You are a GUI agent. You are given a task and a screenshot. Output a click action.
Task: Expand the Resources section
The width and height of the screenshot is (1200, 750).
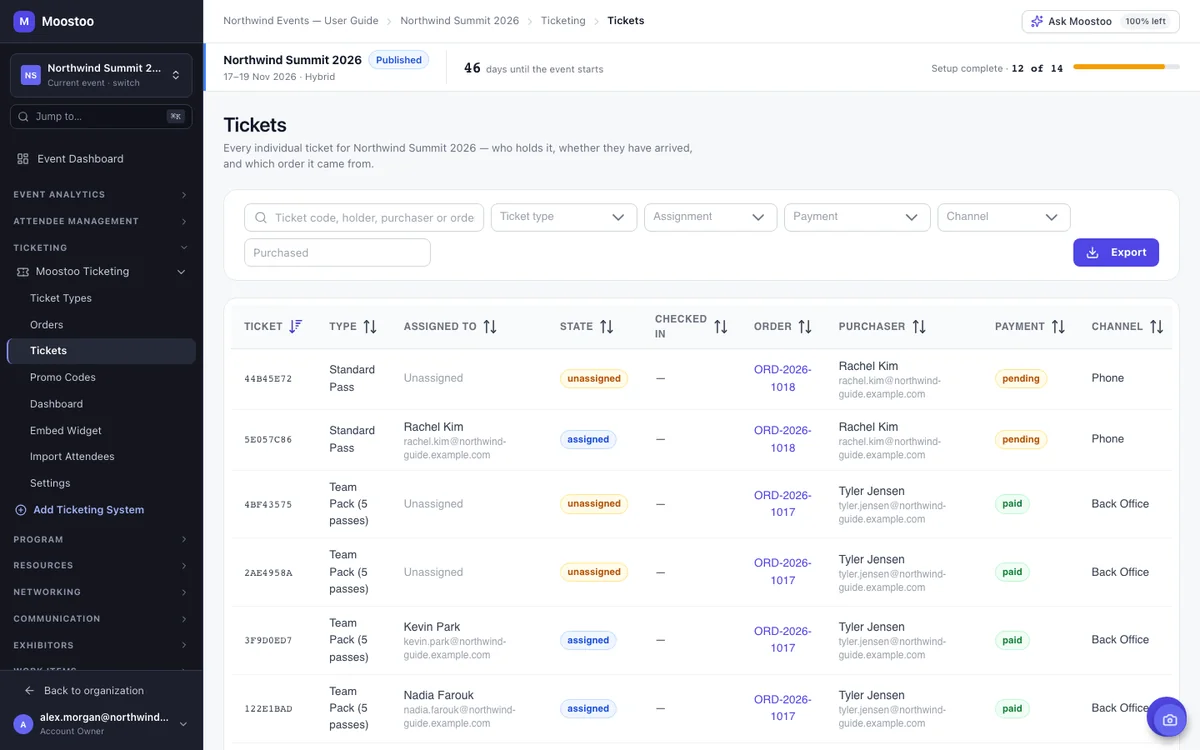pyautogui.click(x=101, y=566)
